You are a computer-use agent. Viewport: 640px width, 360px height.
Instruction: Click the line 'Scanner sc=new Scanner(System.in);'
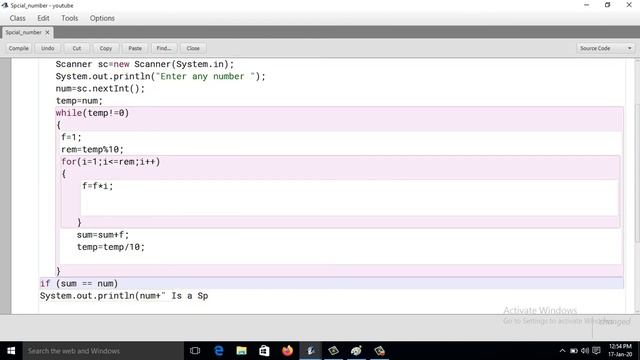[145, 64]
